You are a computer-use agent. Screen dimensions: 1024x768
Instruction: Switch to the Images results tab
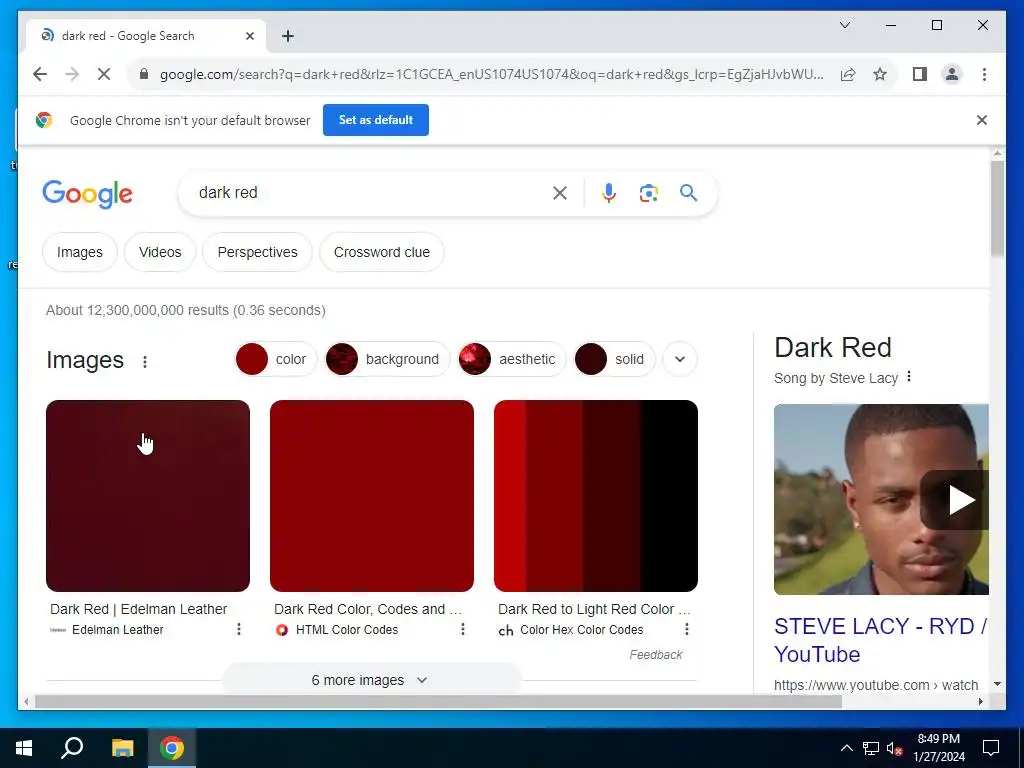(x=80, y=252)
